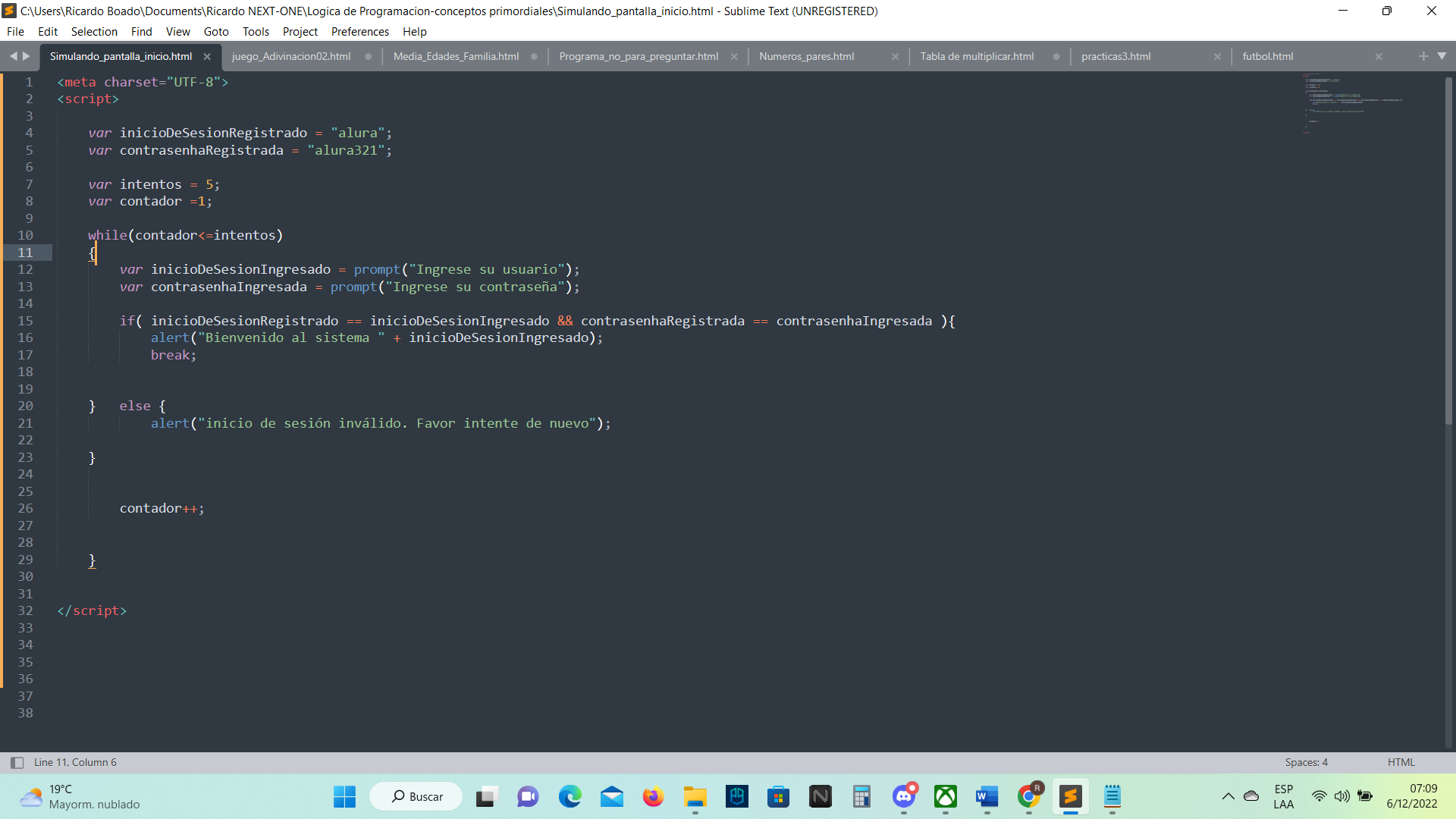Switch to juego_Adivinacion02.html tab

click(x=291, y=57)
